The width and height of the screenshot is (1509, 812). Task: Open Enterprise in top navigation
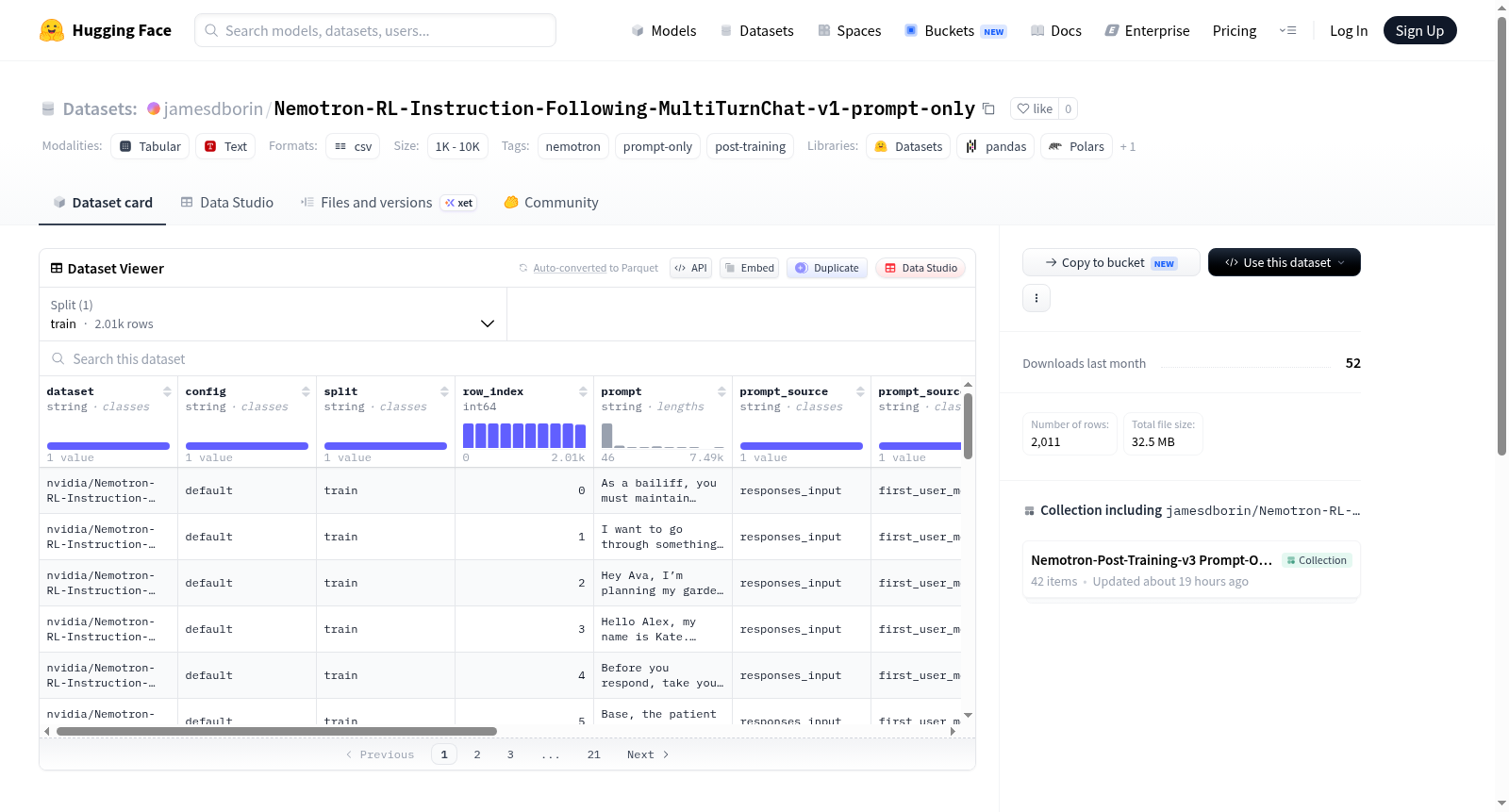coord(1147,30)
